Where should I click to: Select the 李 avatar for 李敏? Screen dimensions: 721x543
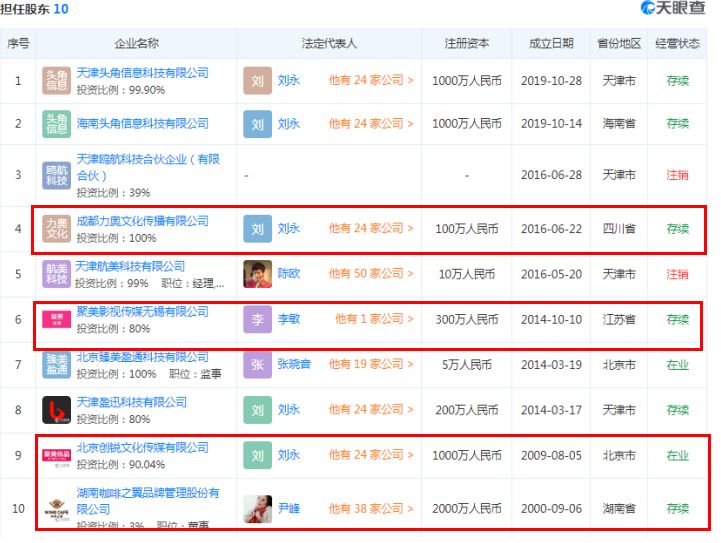coord(258,319)
